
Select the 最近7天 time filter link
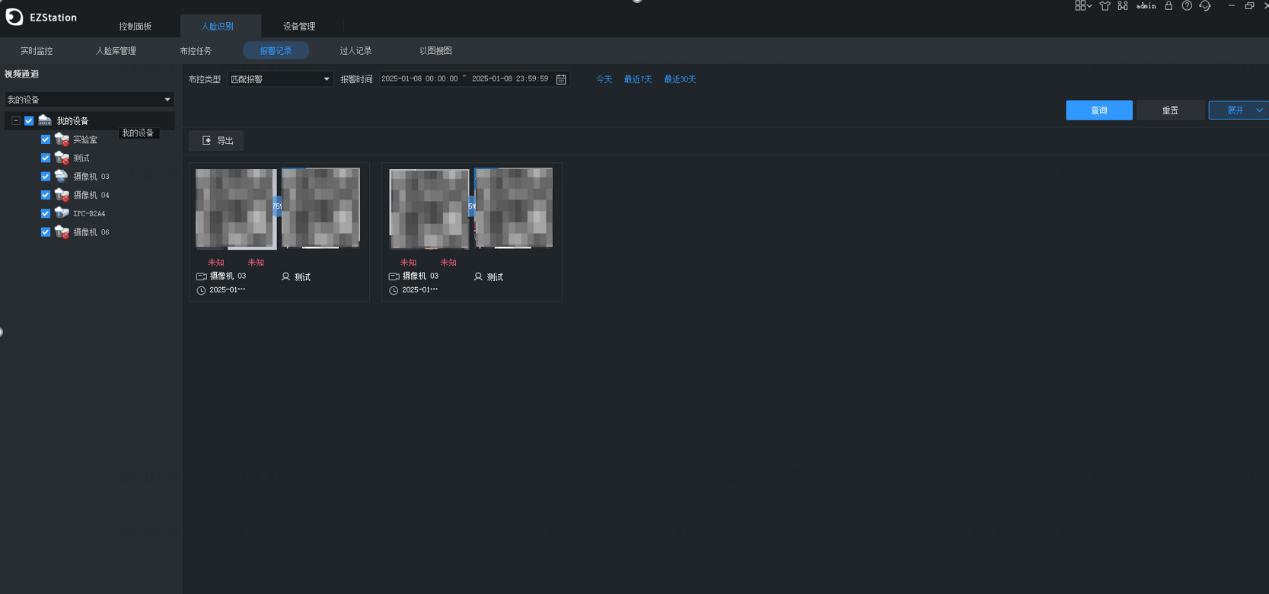click(x=638, y=79)
